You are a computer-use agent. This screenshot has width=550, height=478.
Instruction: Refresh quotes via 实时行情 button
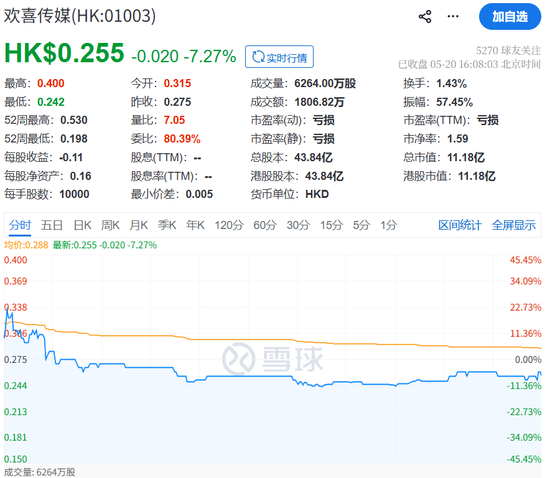[279, 57]
